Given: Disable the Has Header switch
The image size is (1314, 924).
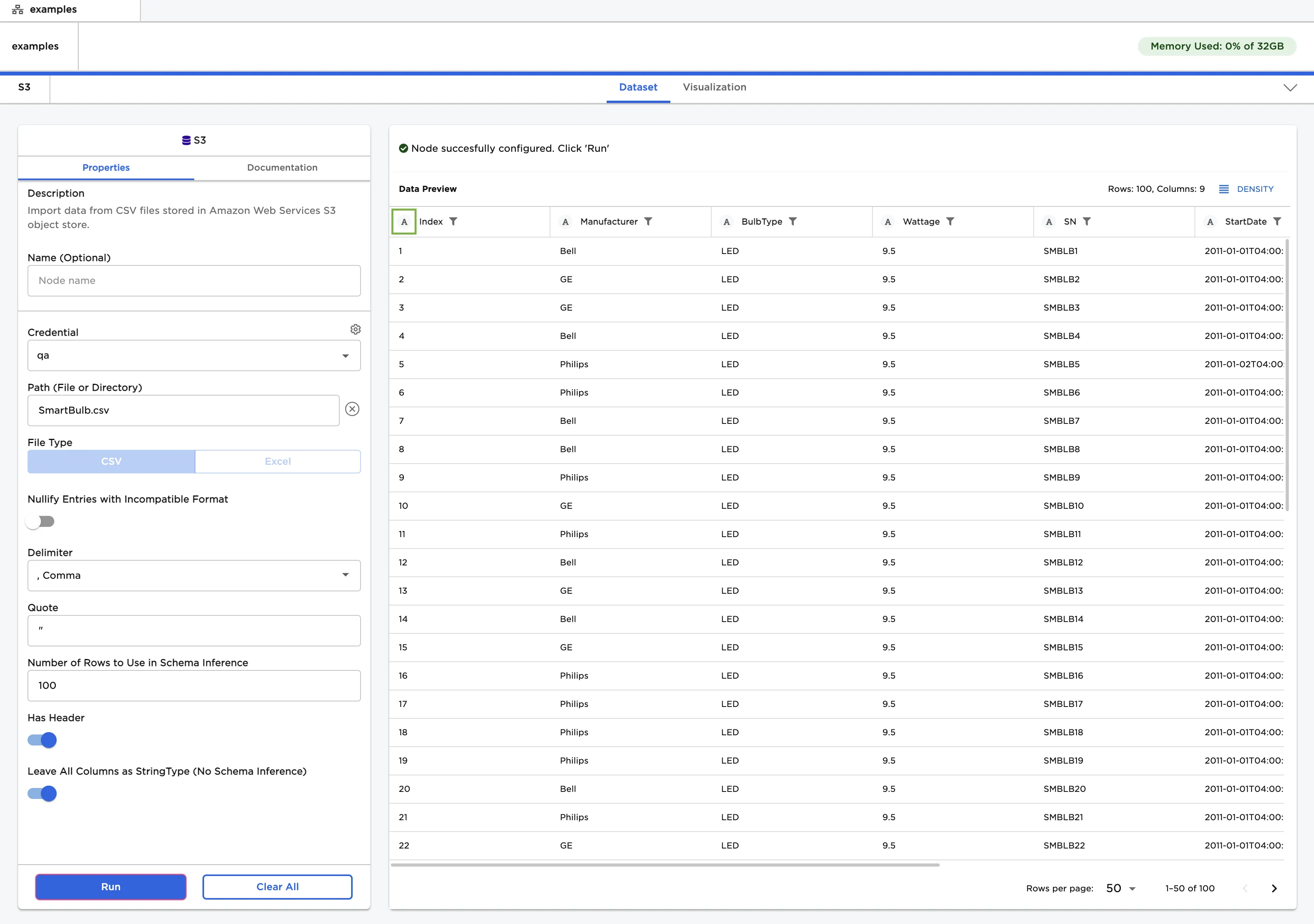Looking at the screenshot, I should [x=43, y=740].
